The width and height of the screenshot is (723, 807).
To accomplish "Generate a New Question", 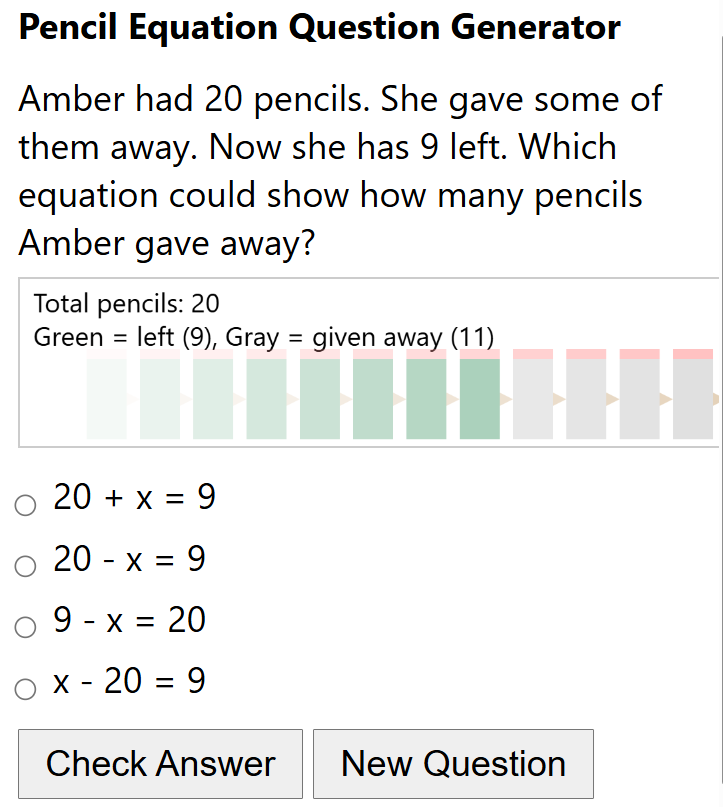I will 453,764.
